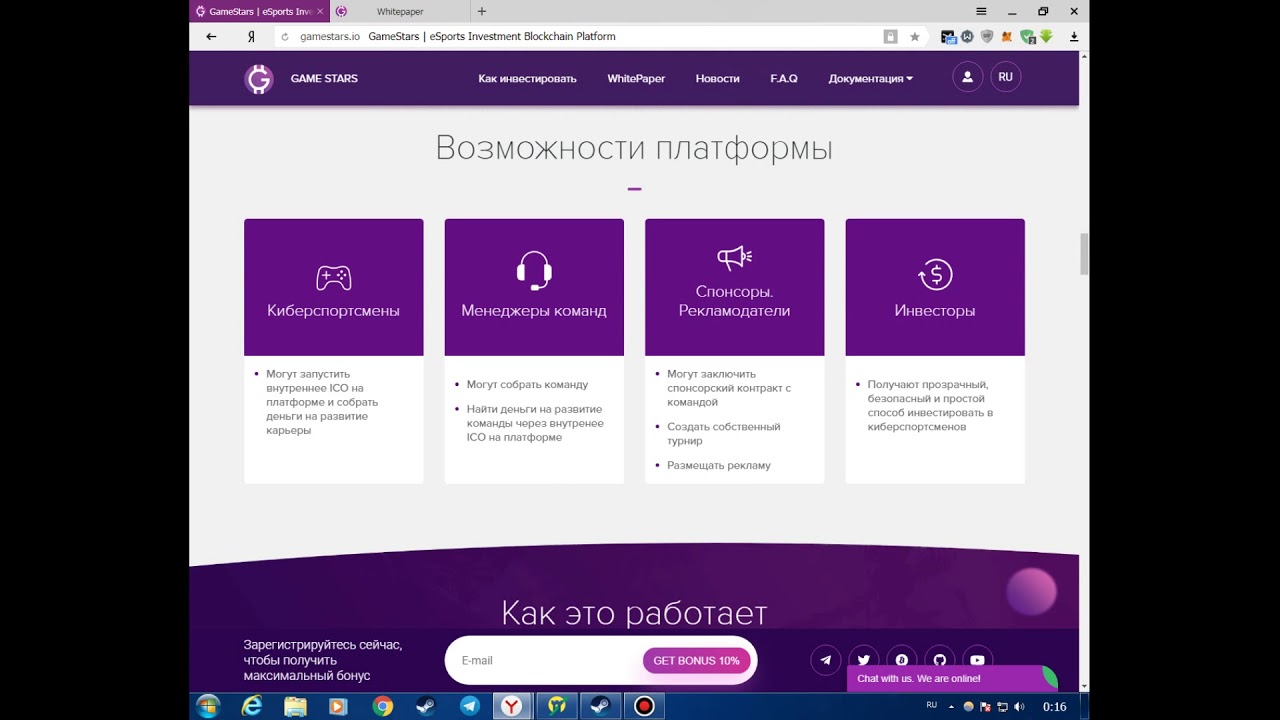Show hidden system tray icons
This screenshot has height=720, width=1280.
coord(951,706)
